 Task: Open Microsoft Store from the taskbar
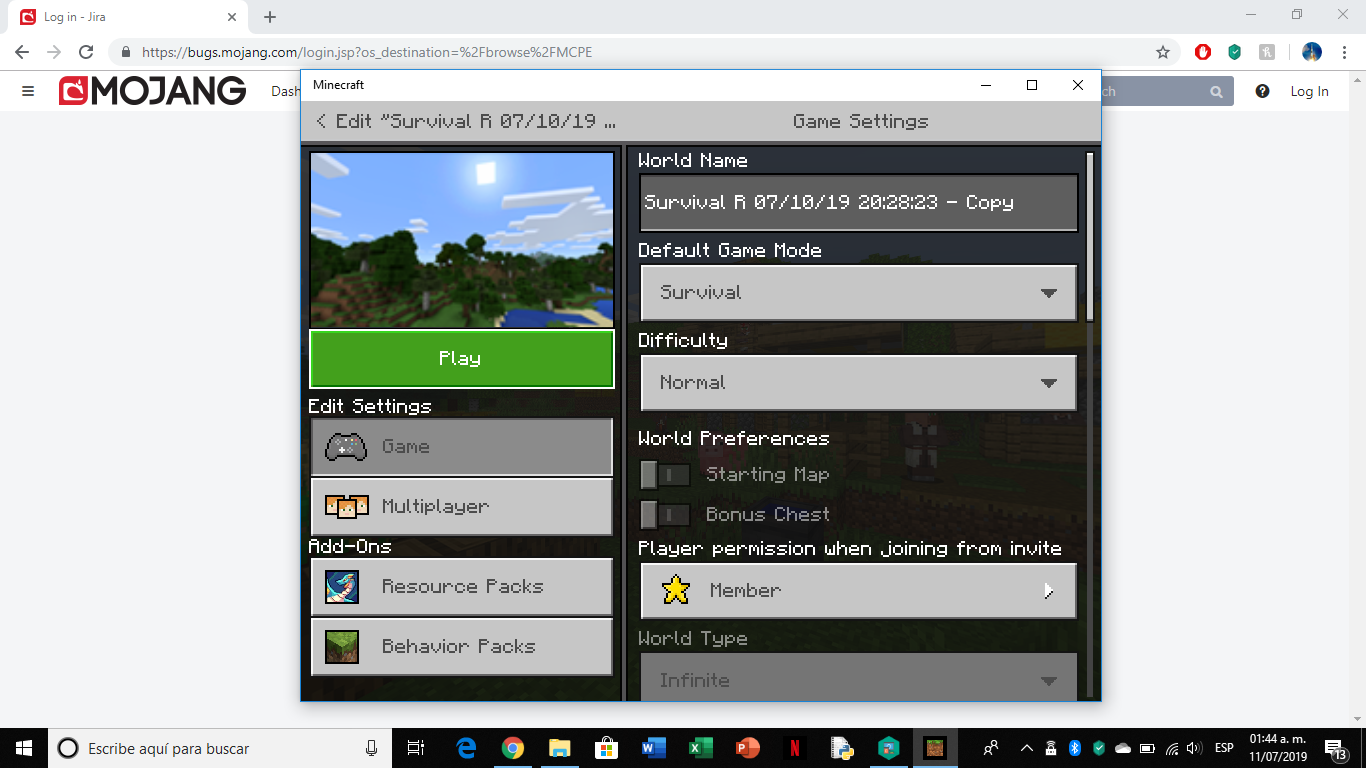606,748
